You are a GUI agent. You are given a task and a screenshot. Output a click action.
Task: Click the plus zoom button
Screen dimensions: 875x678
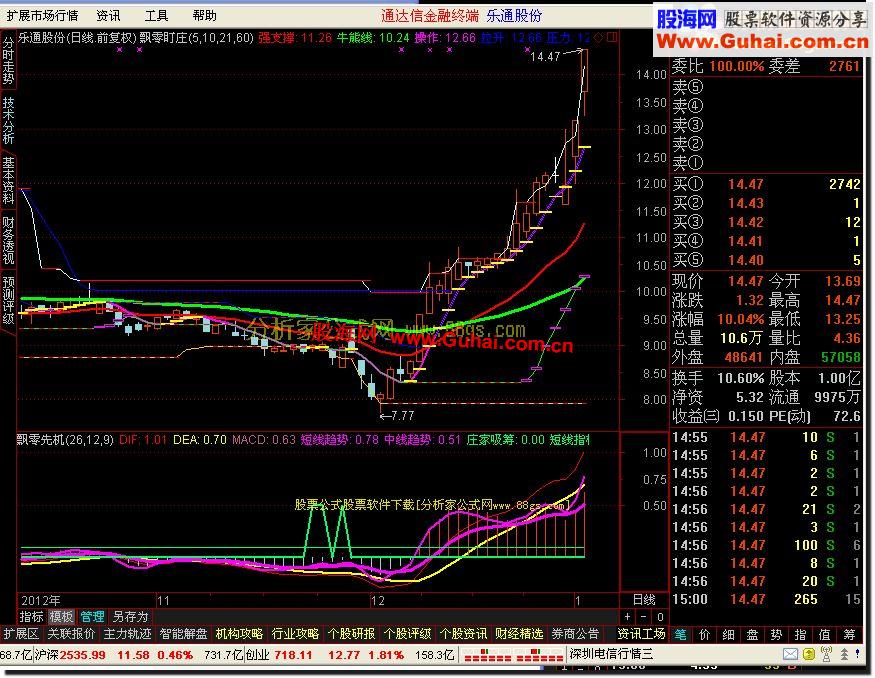(627, 617)
